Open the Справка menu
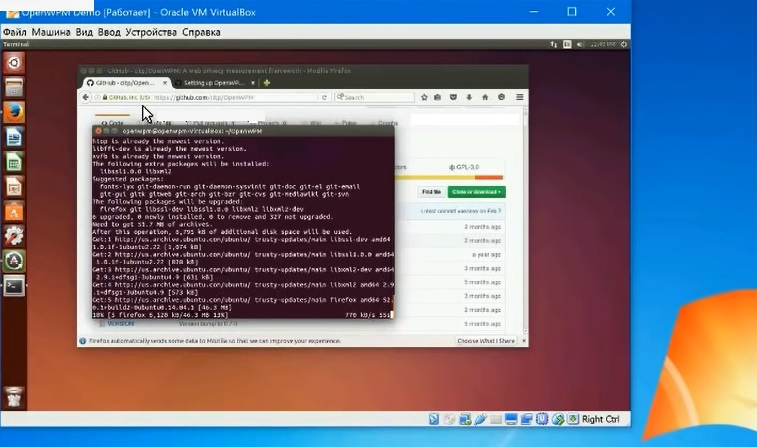 click(201, 32)
